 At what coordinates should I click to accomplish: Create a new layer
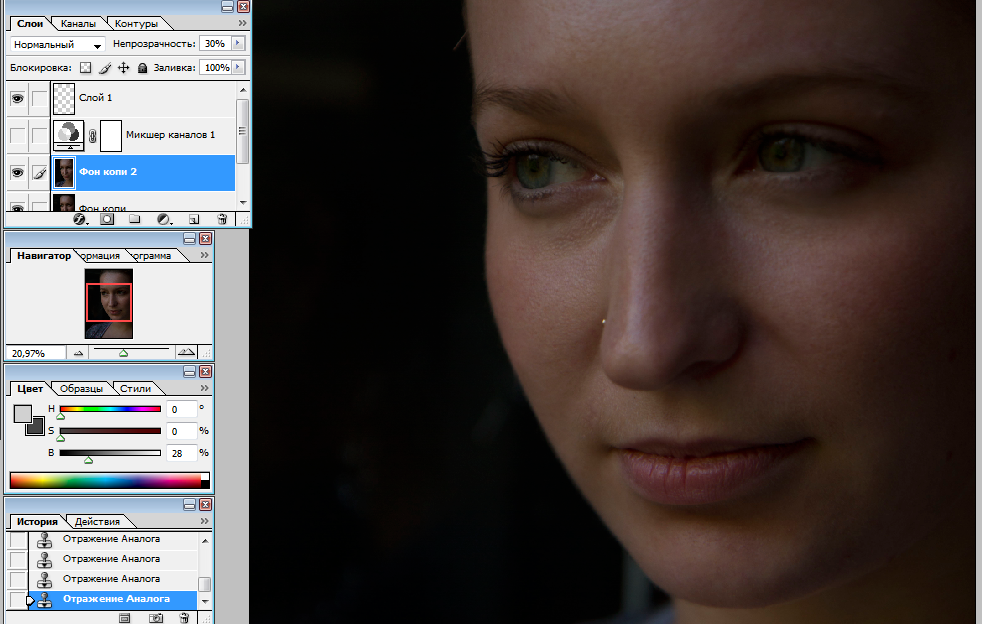(x=194, y=219)
